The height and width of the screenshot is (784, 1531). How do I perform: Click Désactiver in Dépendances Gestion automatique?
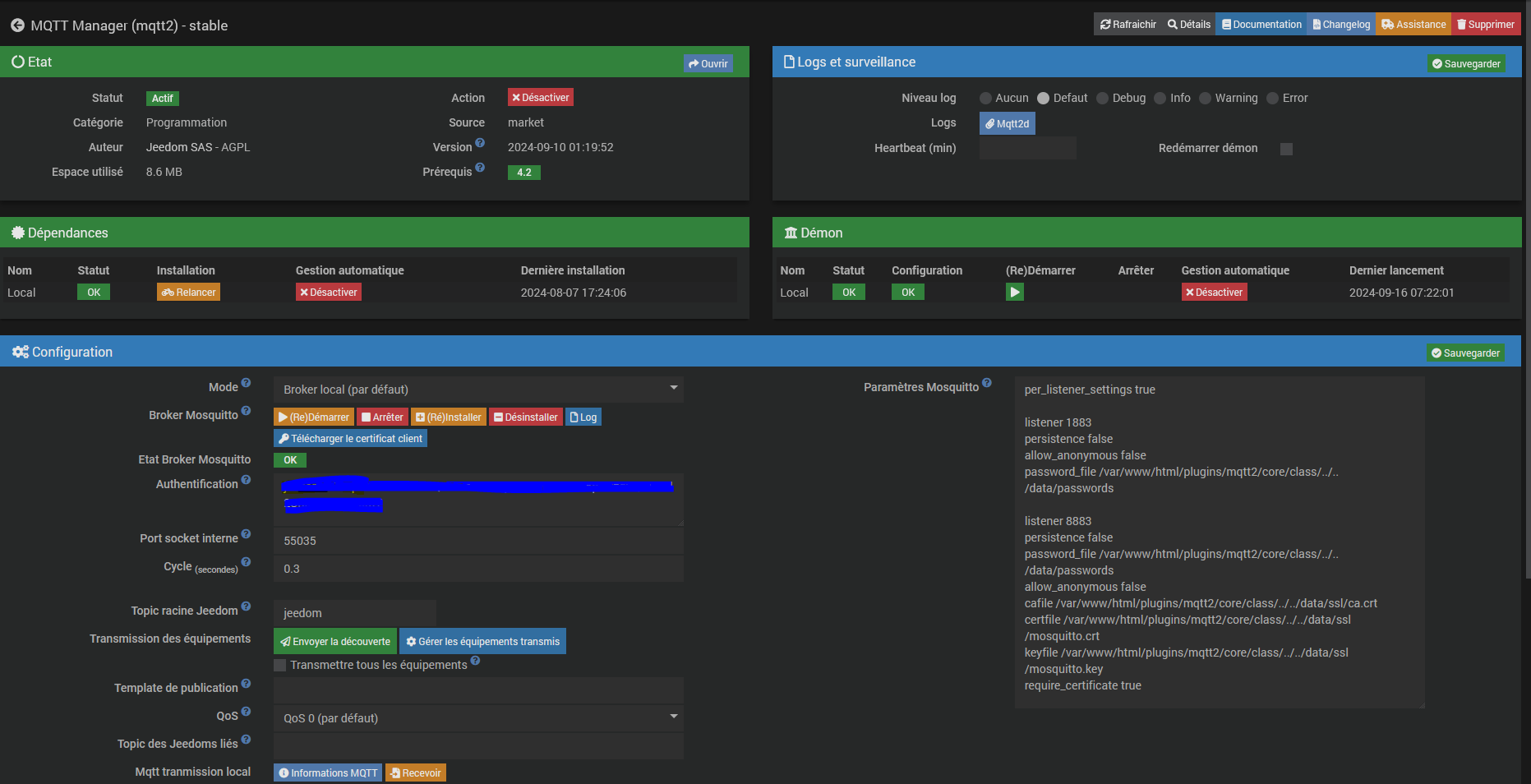point(329,293)
